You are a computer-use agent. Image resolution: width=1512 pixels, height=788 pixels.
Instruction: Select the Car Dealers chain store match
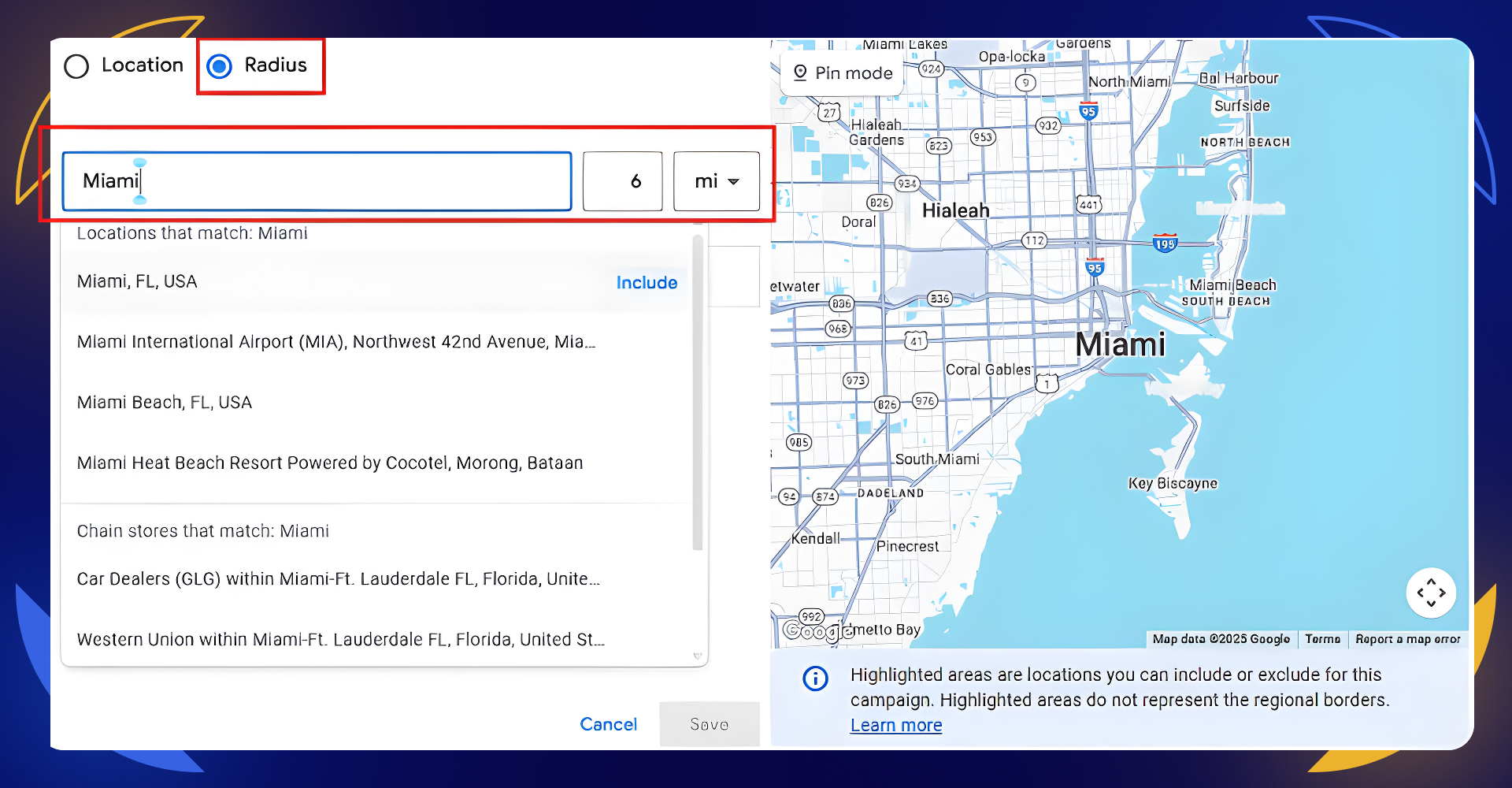pyautogui.click(x=337, y=578)
